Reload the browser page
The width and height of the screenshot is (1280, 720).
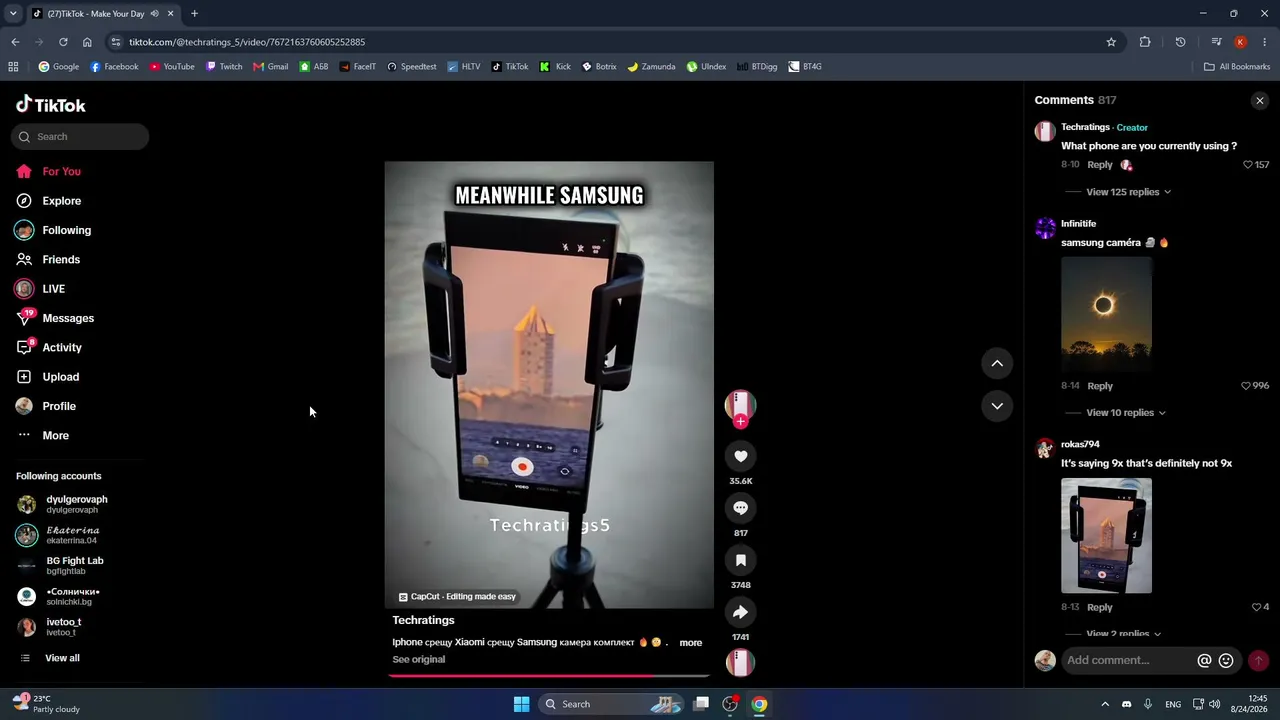tap(63, 42)
